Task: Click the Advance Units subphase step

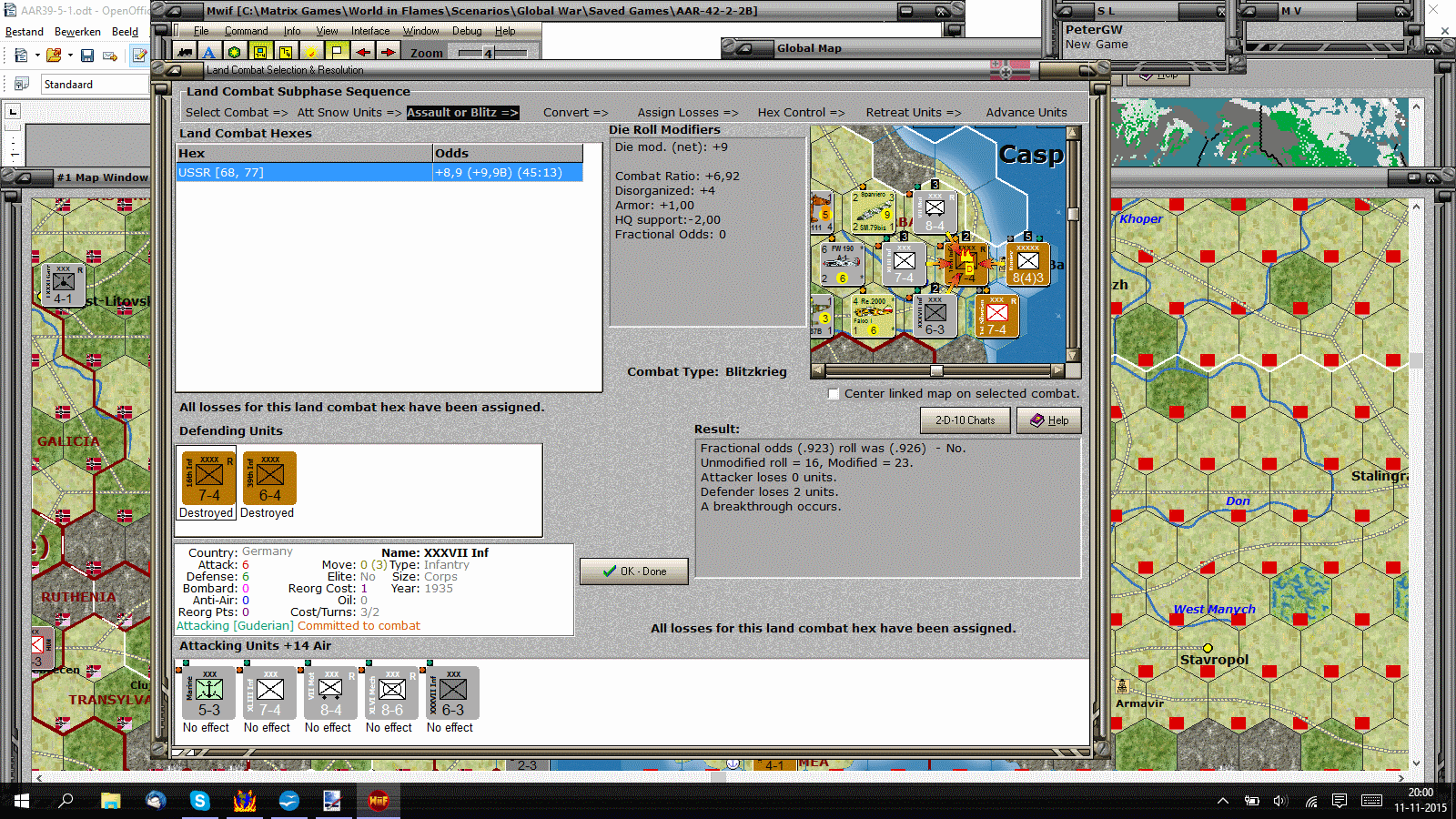Action: pyautogui.click(x=1026, y=113)
